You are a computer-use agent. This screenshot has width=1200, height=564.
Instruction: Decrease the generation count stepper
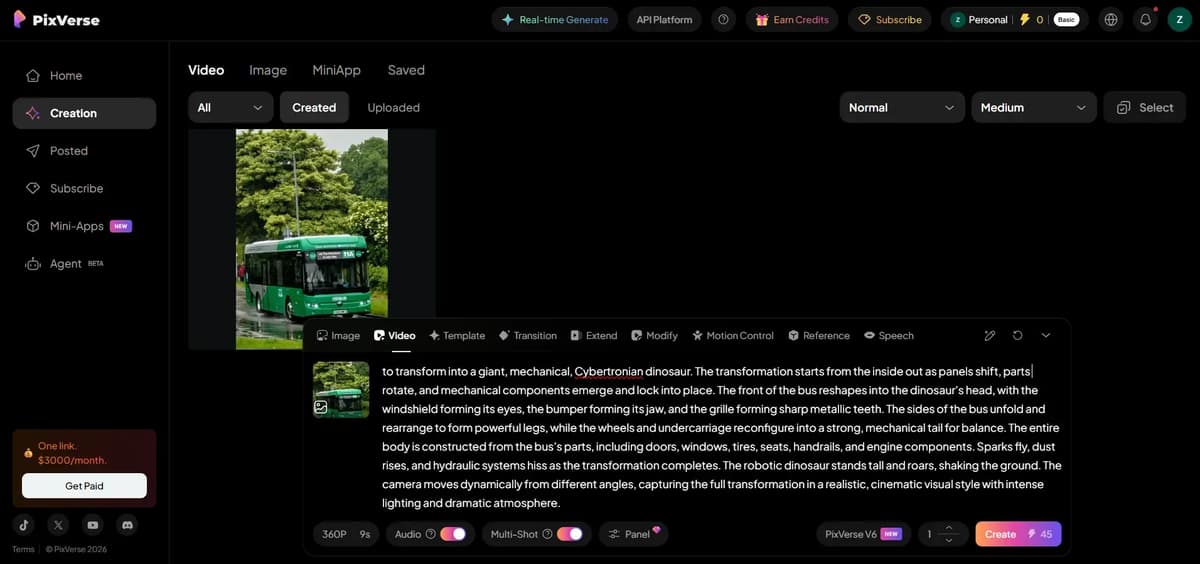(x=949, y=541)
